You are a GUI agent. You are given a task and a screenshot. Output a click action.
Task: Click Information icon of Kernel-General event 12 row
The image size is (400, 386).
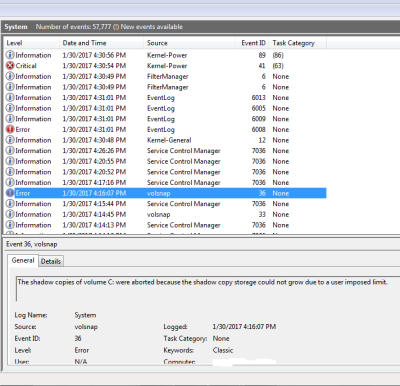10,140
